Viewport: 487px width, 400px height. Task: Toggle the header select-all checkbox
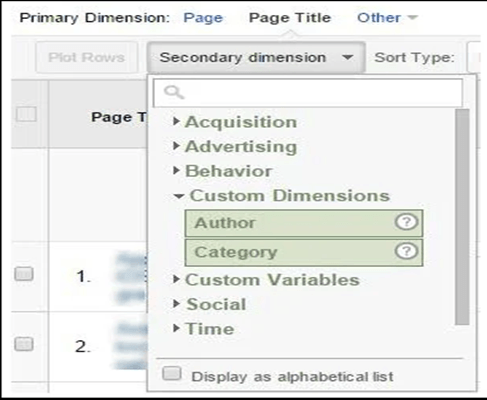26,114
